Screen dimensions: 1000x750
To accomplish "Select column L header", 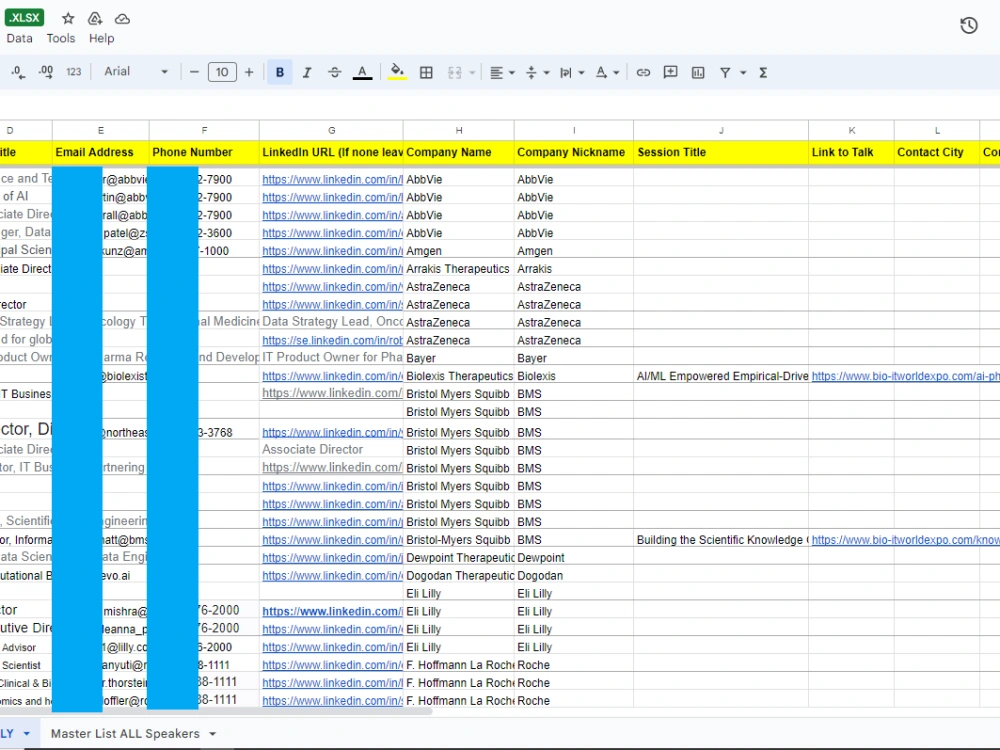I will tap(937, 130).
